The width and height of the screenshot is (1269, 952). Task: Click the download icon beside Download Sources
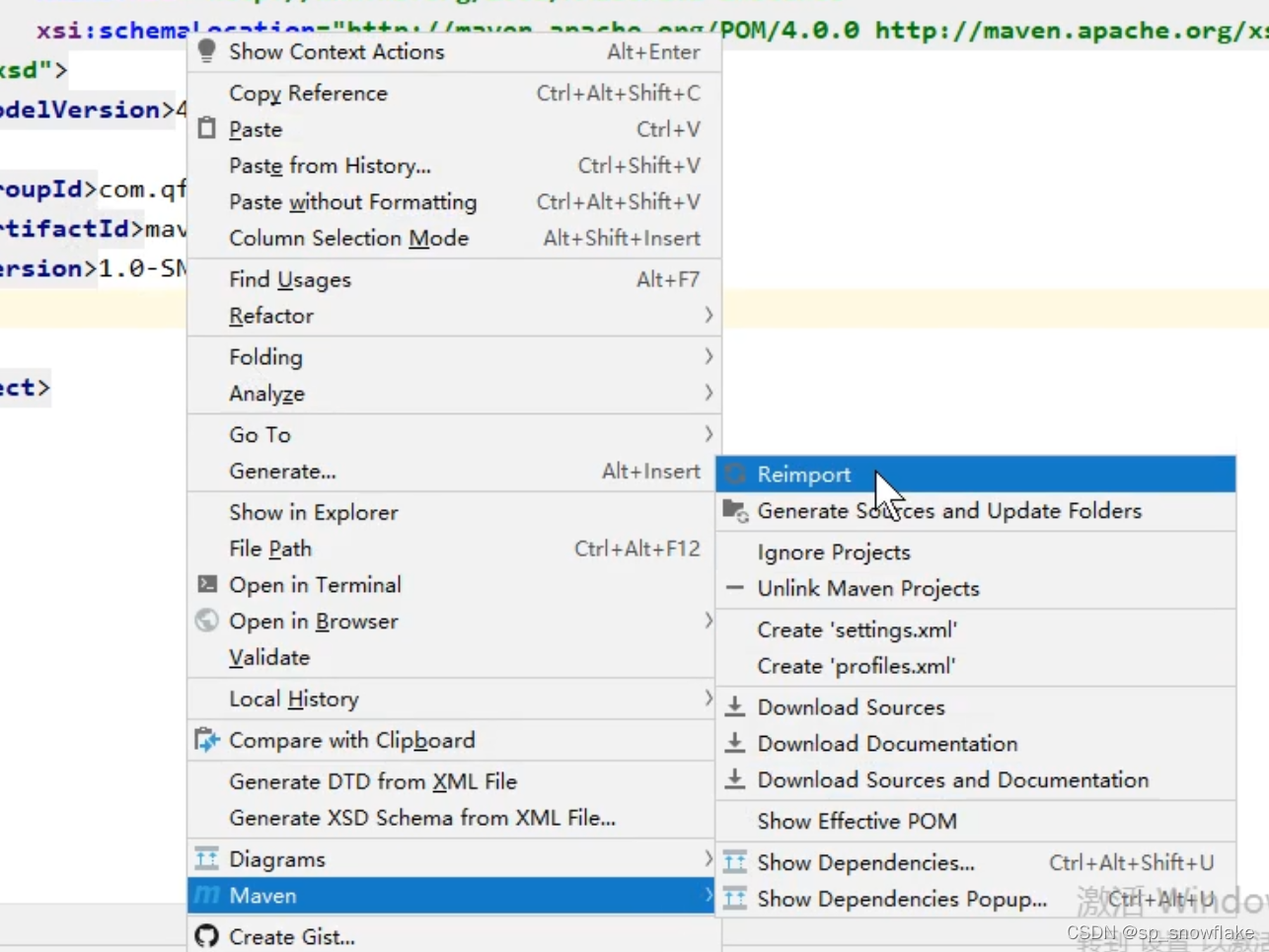pos(735,706)
